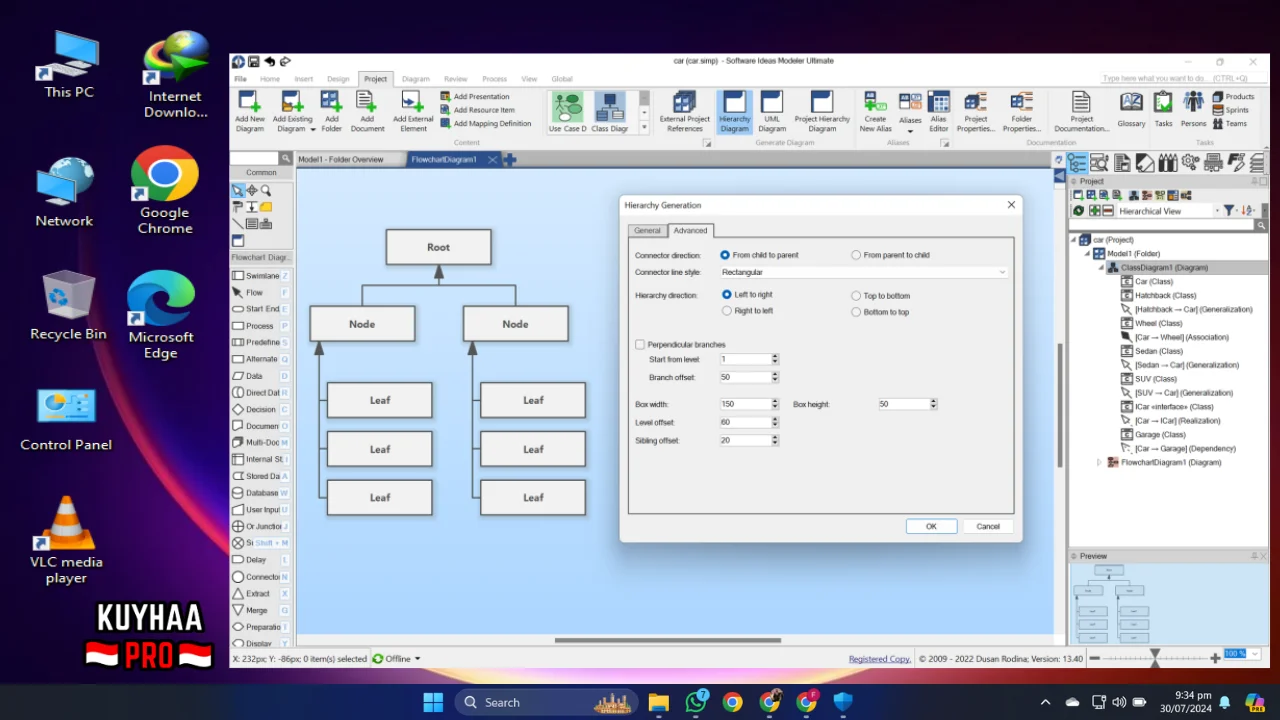Open the Diagram ribbon tab
Image resolution: width=1280 pixels, height=720 pixels.
coord(416,79)
